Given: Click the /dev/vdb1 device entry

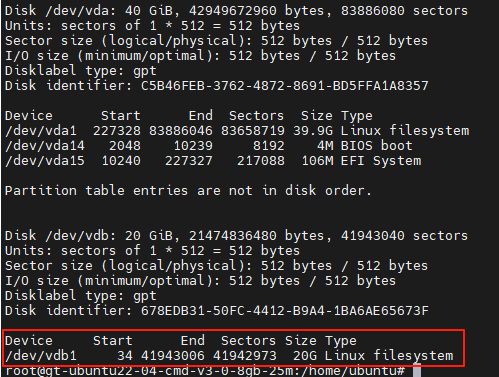Looking at the screenshot, I should click(x=41, y=356).
